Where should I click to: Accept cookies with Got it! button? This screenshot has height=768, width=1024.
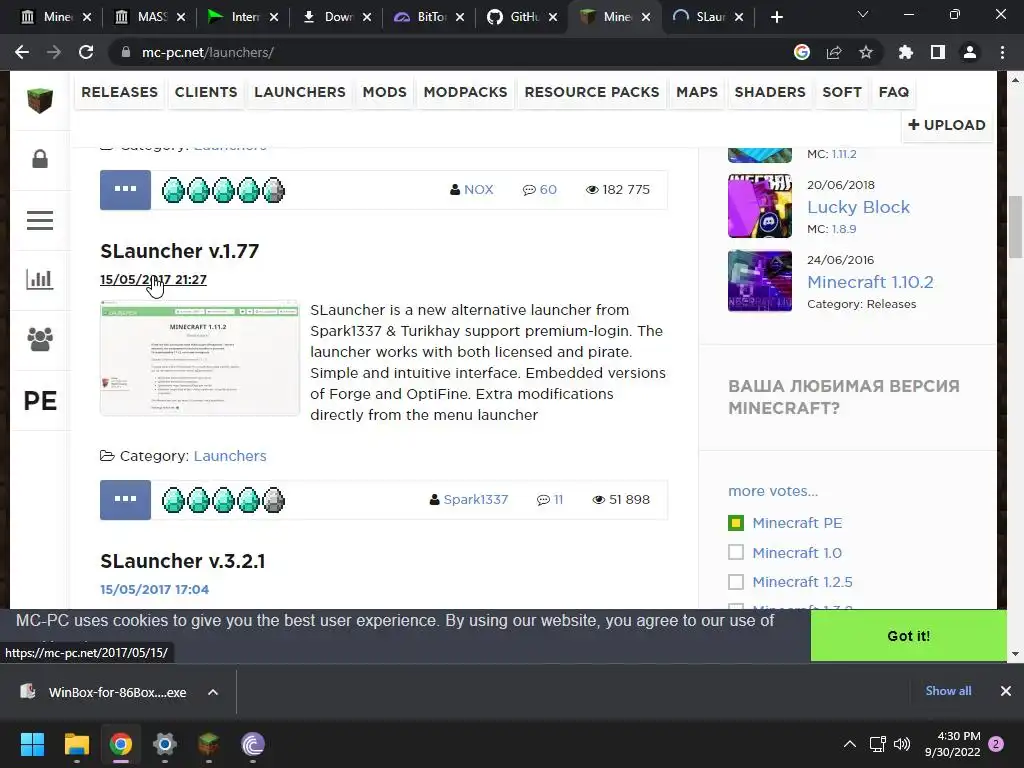[908, 636]
